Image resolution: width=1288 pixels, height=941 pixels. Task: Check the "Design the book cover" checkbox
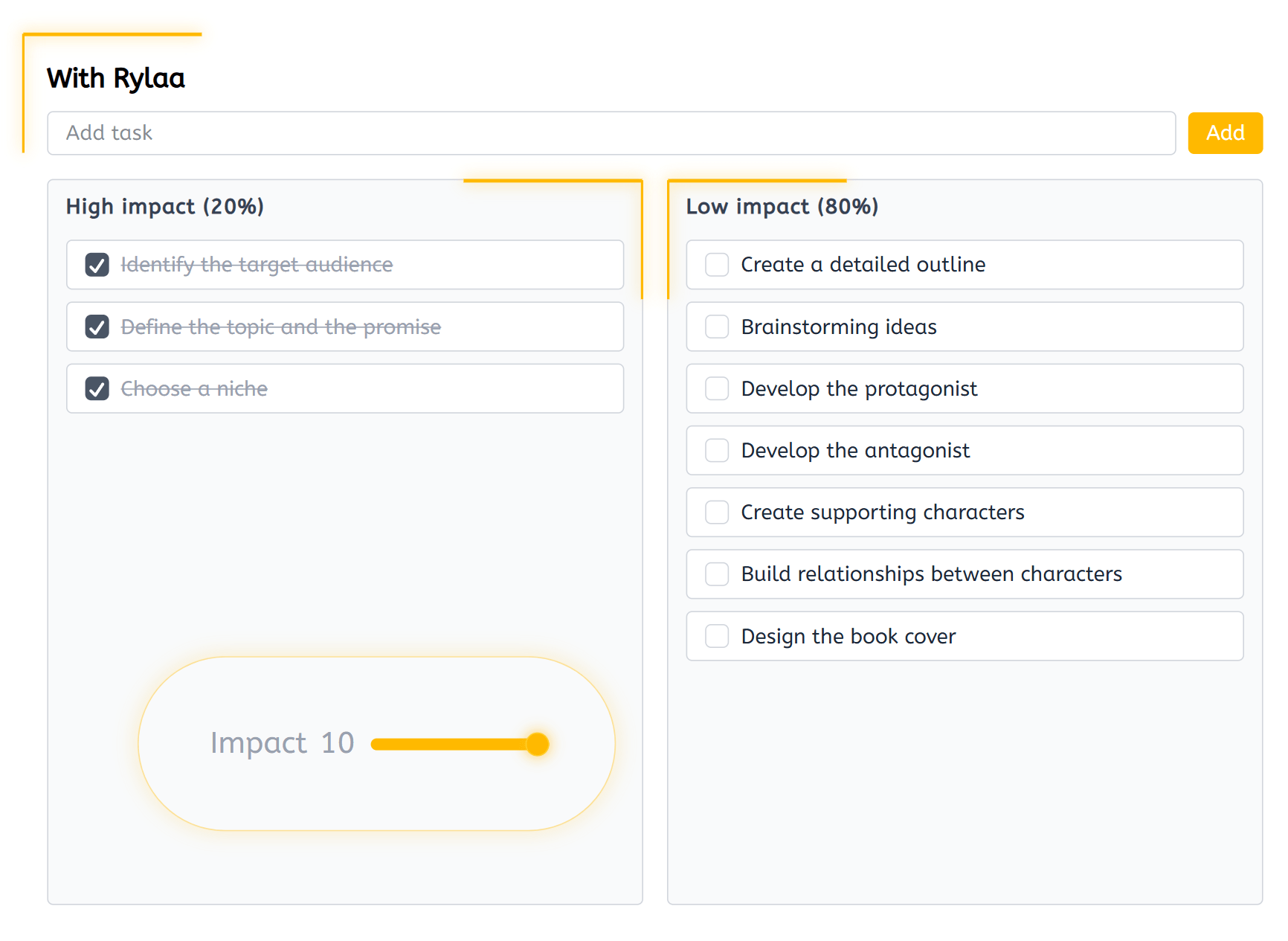point(716,636)
